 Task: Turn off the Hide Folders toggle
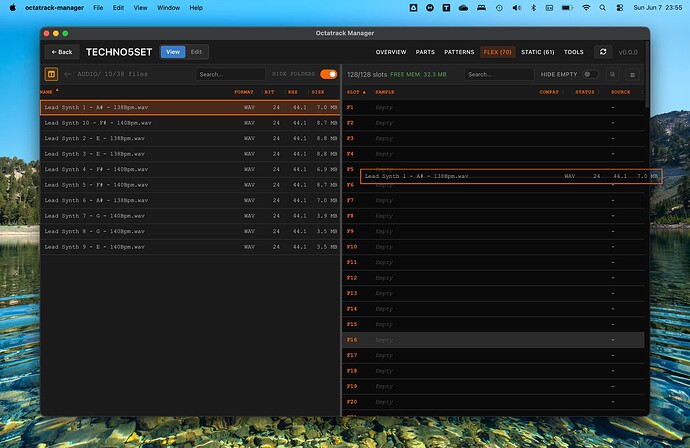click(329, 74)
